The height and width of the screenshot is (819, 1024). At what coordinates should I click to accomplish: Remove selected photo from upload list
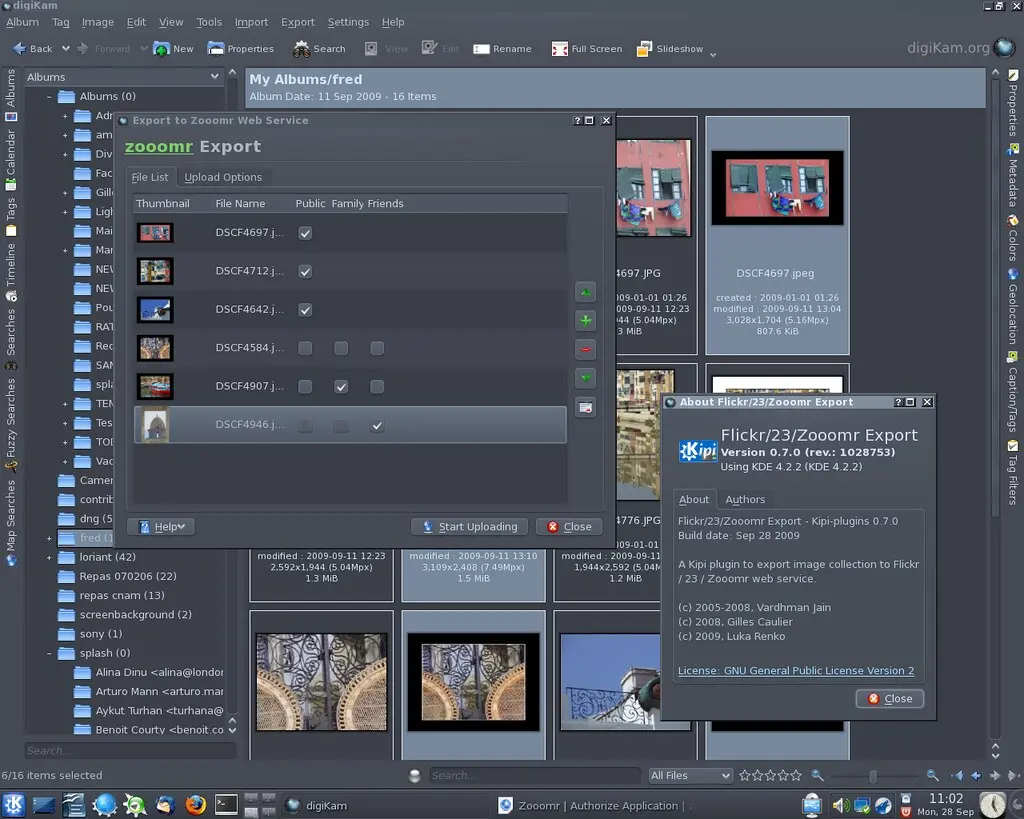click(585, 349)
